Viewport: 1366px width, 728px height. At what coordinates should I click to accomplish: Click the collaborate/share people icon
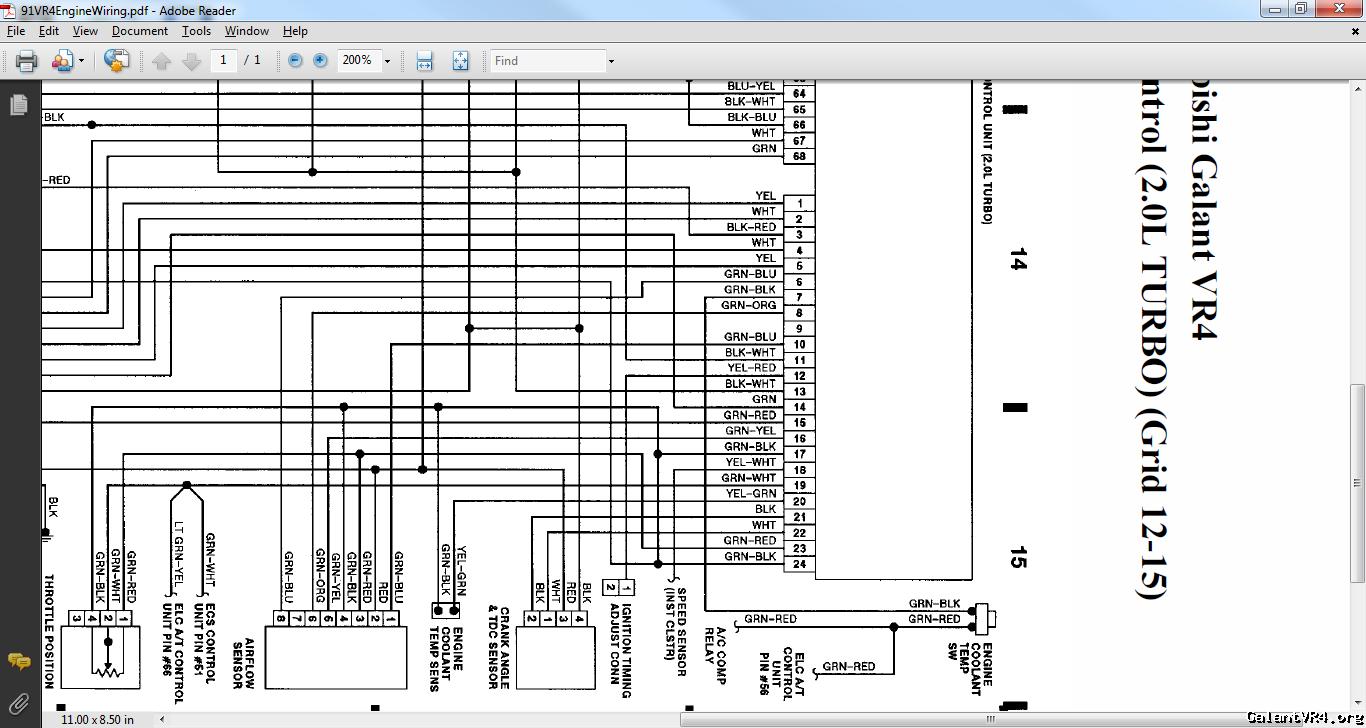(x=61, y=61)
